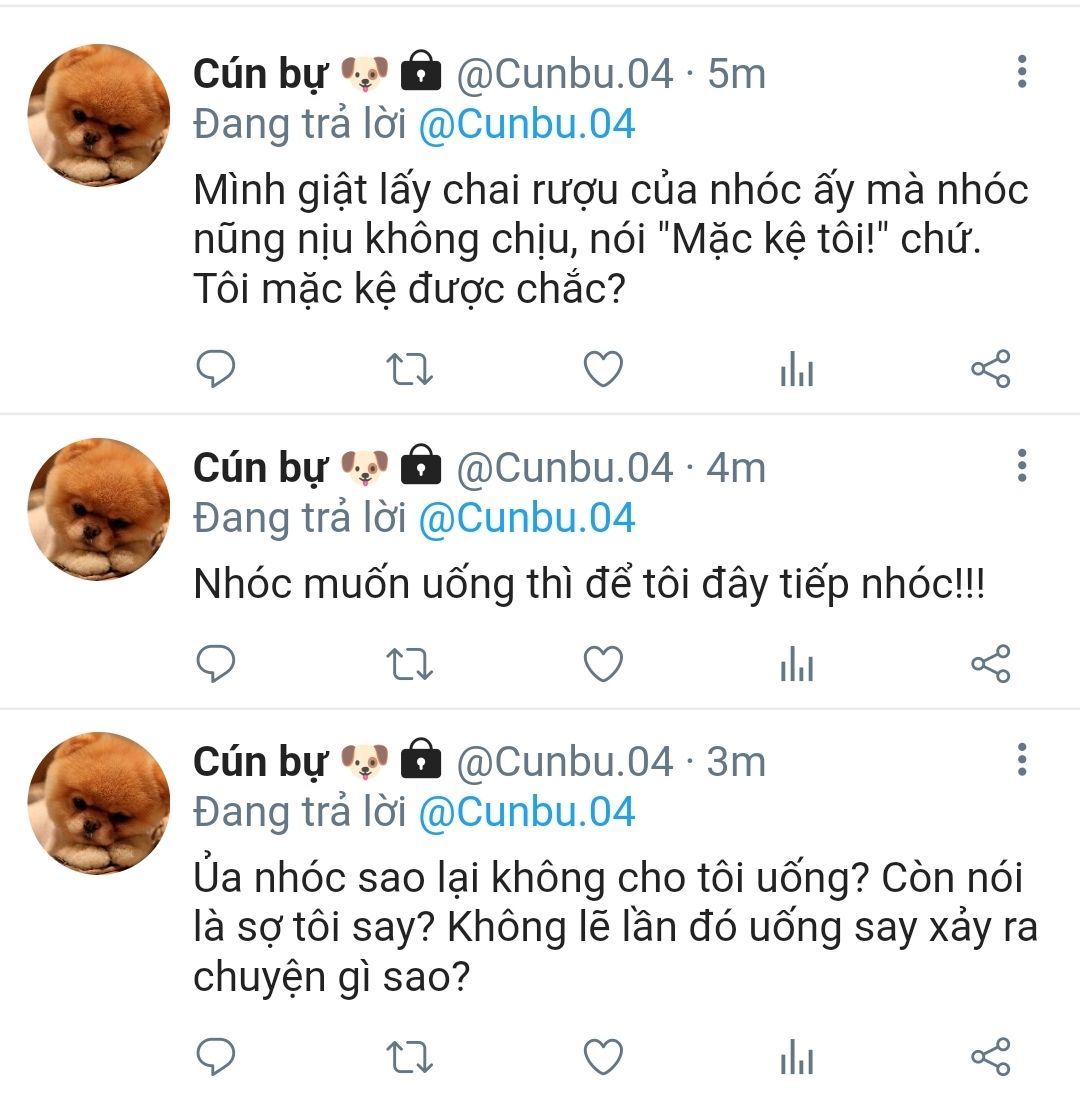Share the tweet posted 4m ago
Image resolution: width=1080 pixels, height=1098 pixels.
tap(991, 664)
